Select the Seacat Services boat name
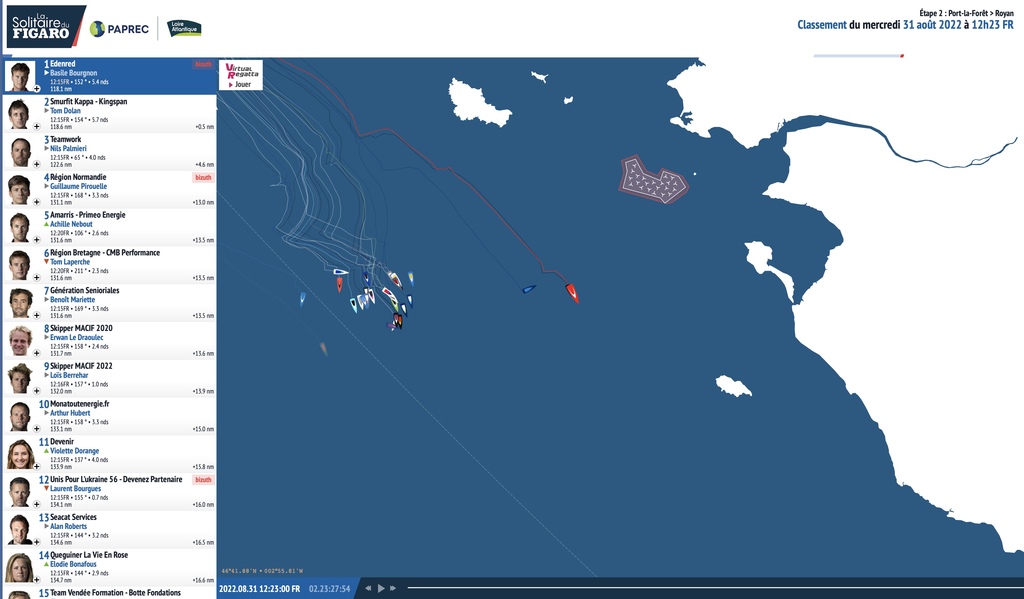The height and width of the screenshot is (599, 1024). (73, 517)
